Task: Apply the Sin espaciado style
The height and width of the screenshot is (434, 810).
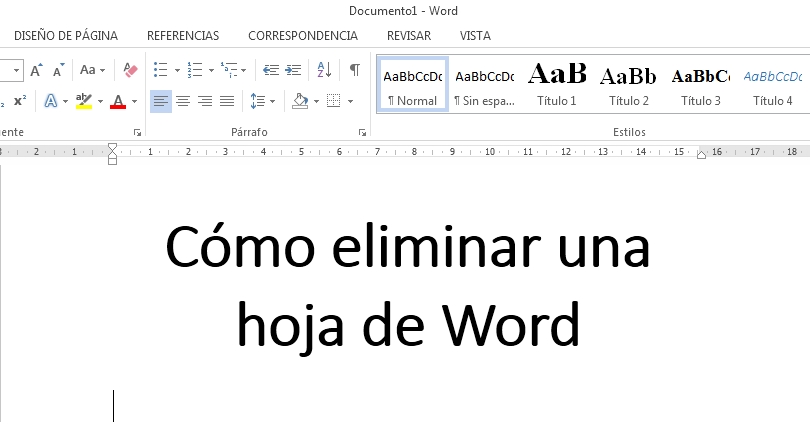Action: tap(485, 84)
